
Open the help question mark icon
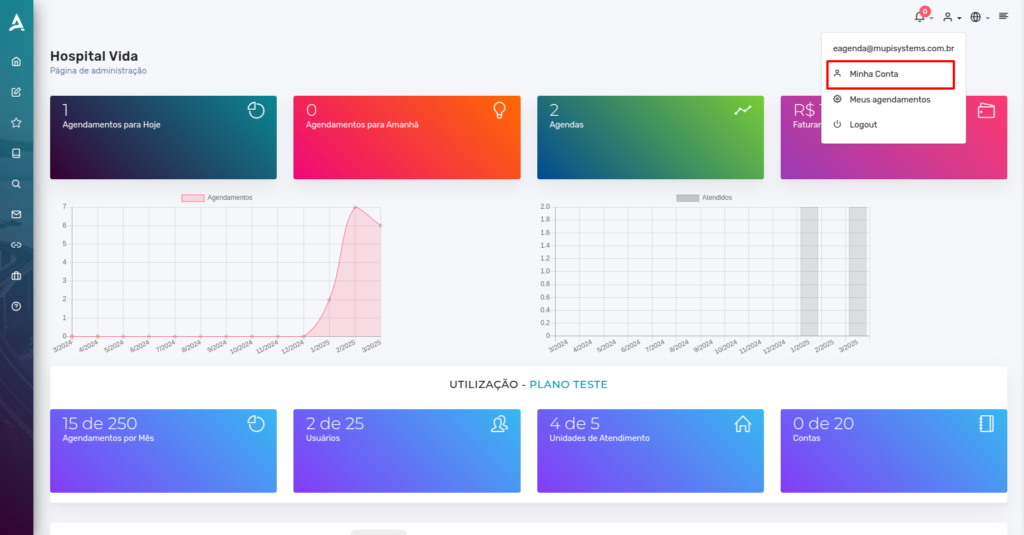(x=16, y=306)
